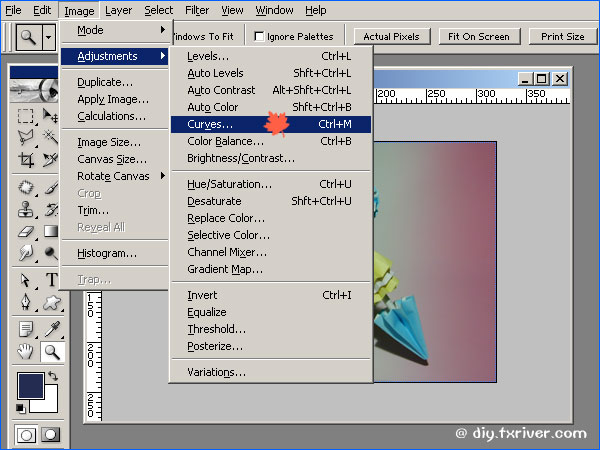Select the Hand tool
This screenshot has height=450, width=600.
[25, 352]
